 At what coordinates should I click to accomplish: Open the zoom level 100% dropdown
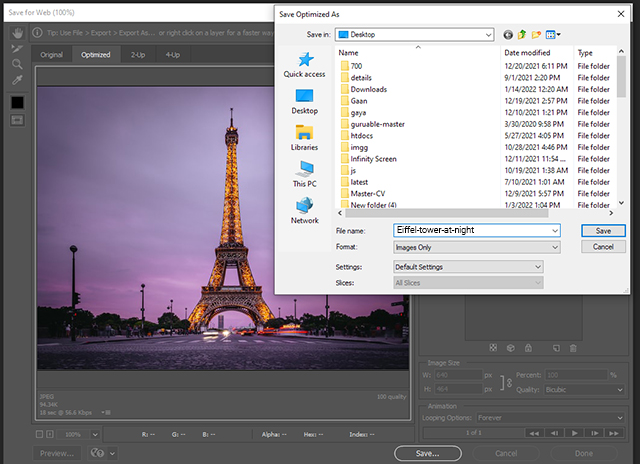(95, 435)
